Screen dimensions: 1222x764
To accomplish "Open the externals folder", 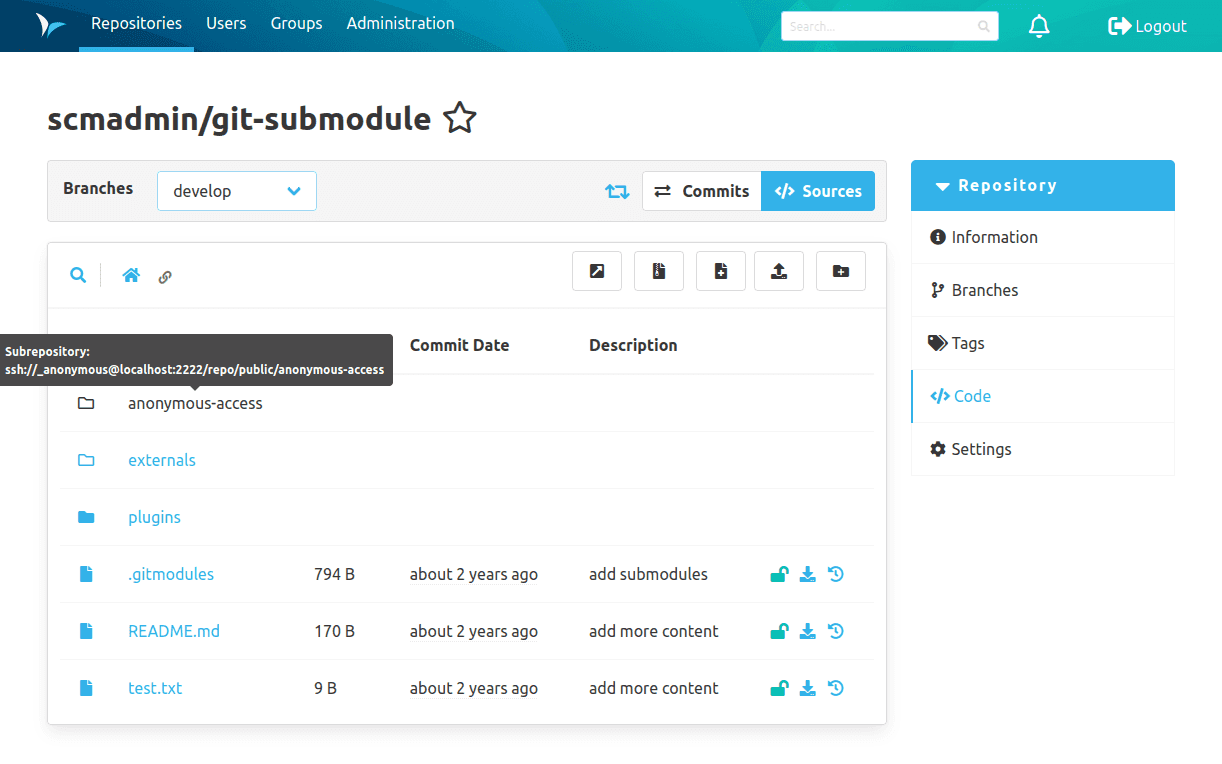I will 161,460.
